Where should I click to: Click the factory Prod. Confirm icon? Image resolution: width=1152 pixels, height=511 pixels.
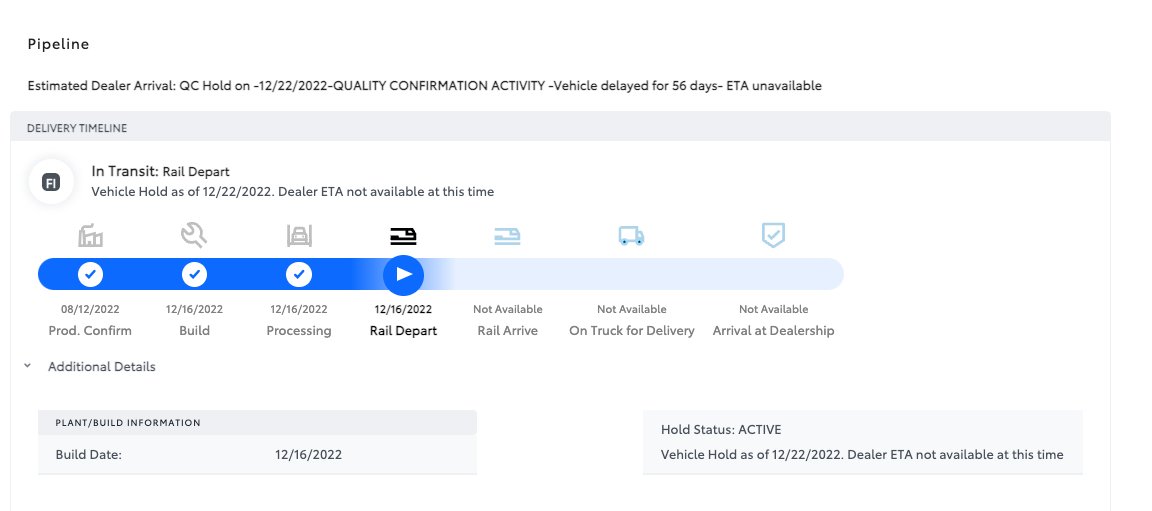click(90, 236)
